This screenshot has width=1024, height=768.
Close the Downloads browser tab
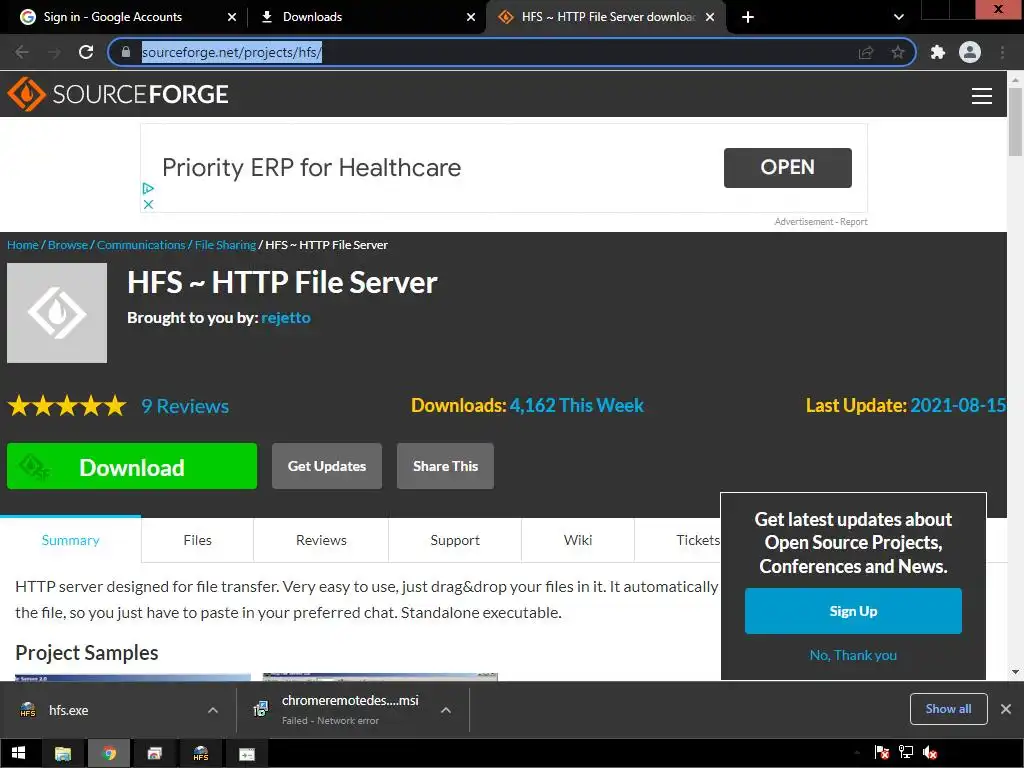[471, 17]
